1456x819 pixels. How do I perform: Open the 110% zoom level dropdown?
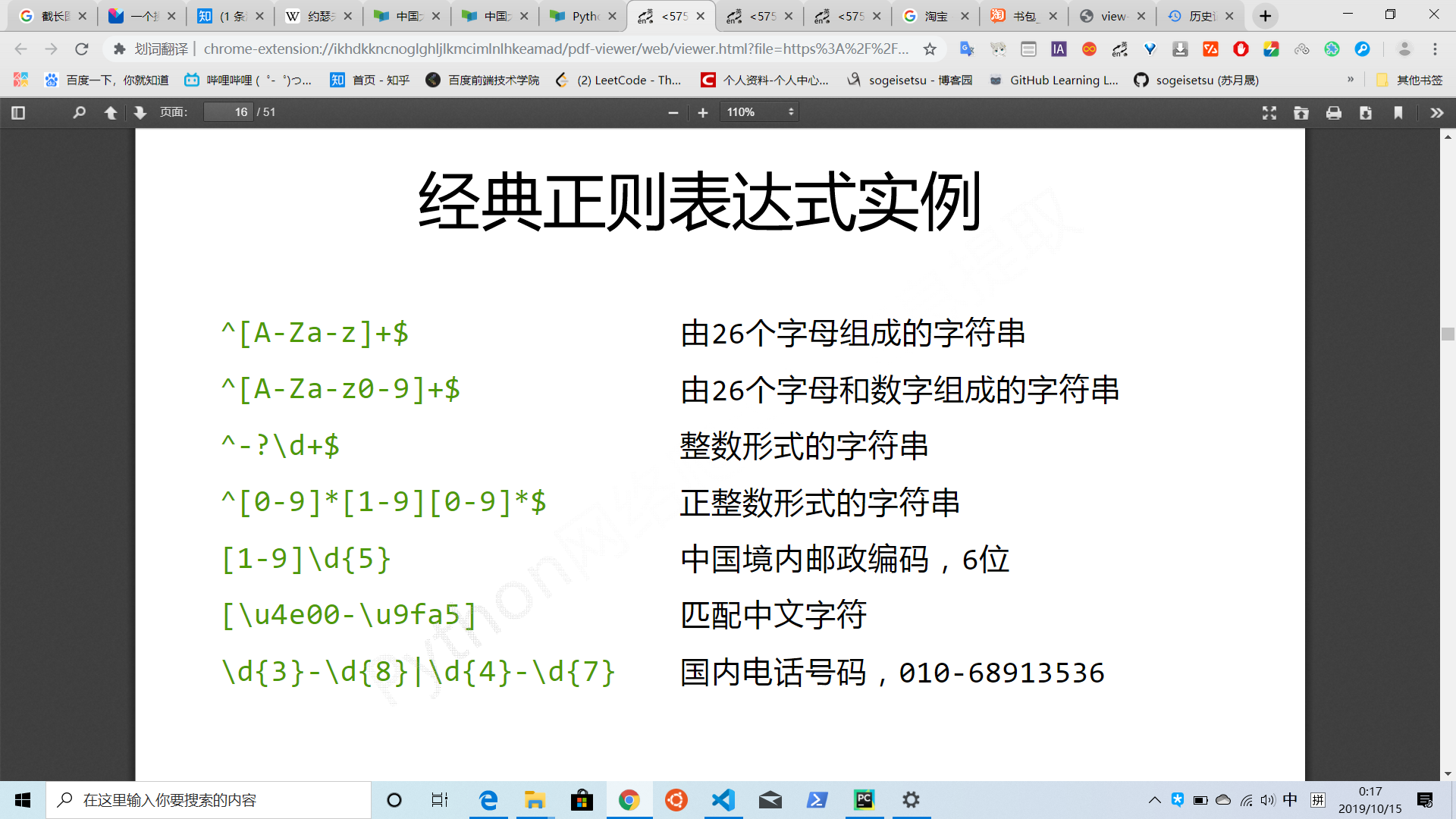pos(760,112)
